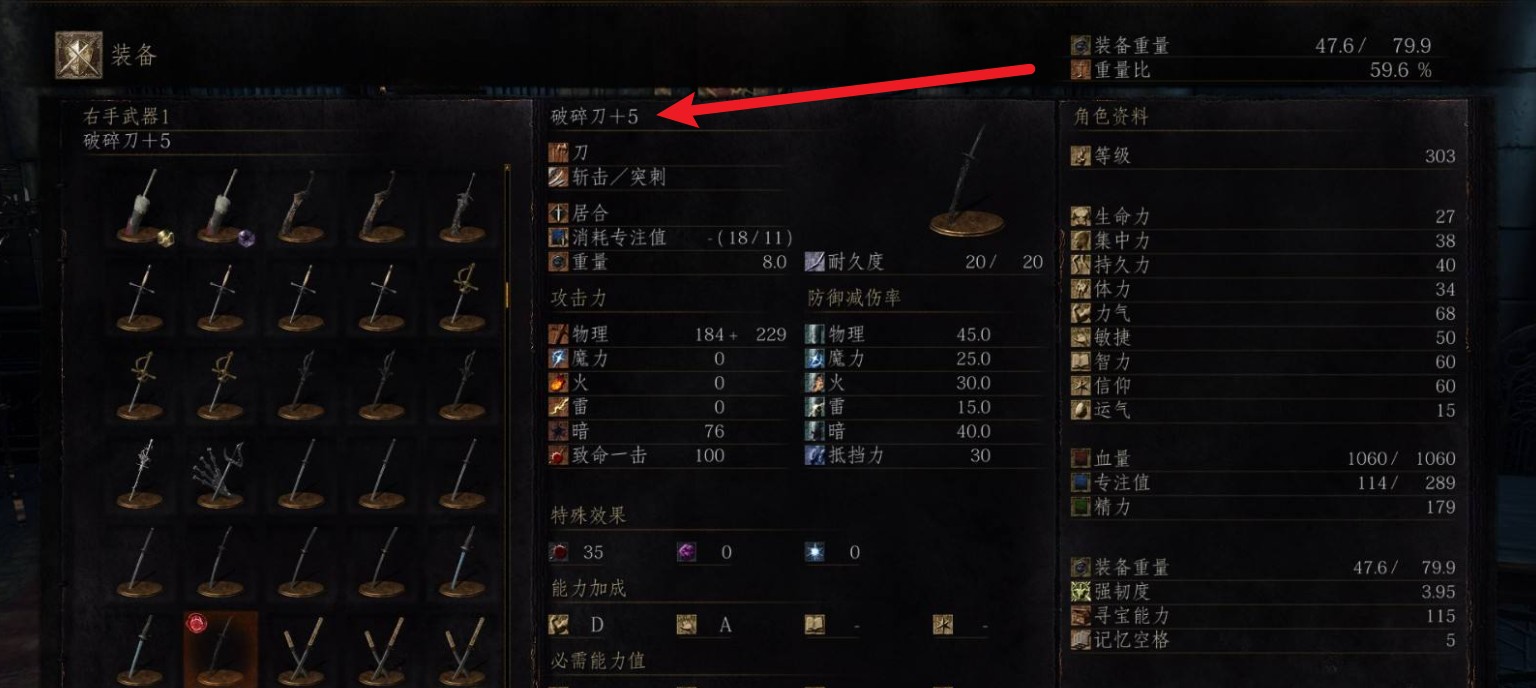Click the dark attack icon next to 暗
Viewport: 1536px width, 688px height.
coord(559,431)
